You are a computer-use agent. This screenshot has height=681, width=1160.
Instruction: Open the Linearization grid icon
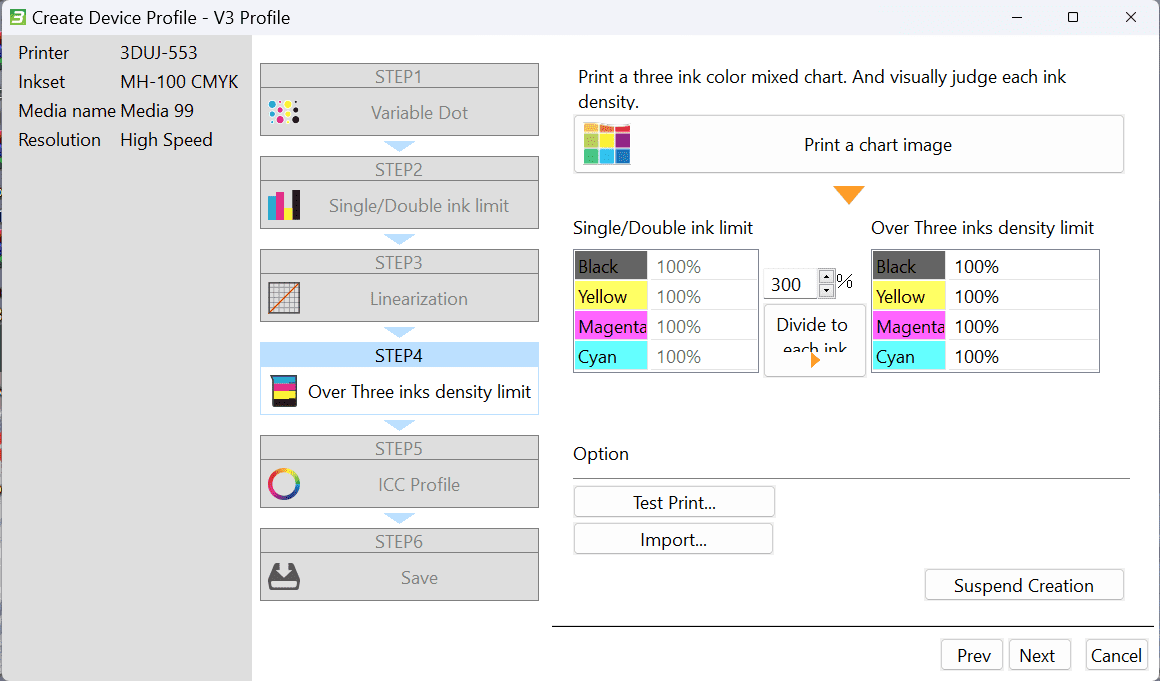(x=284, y=298)
